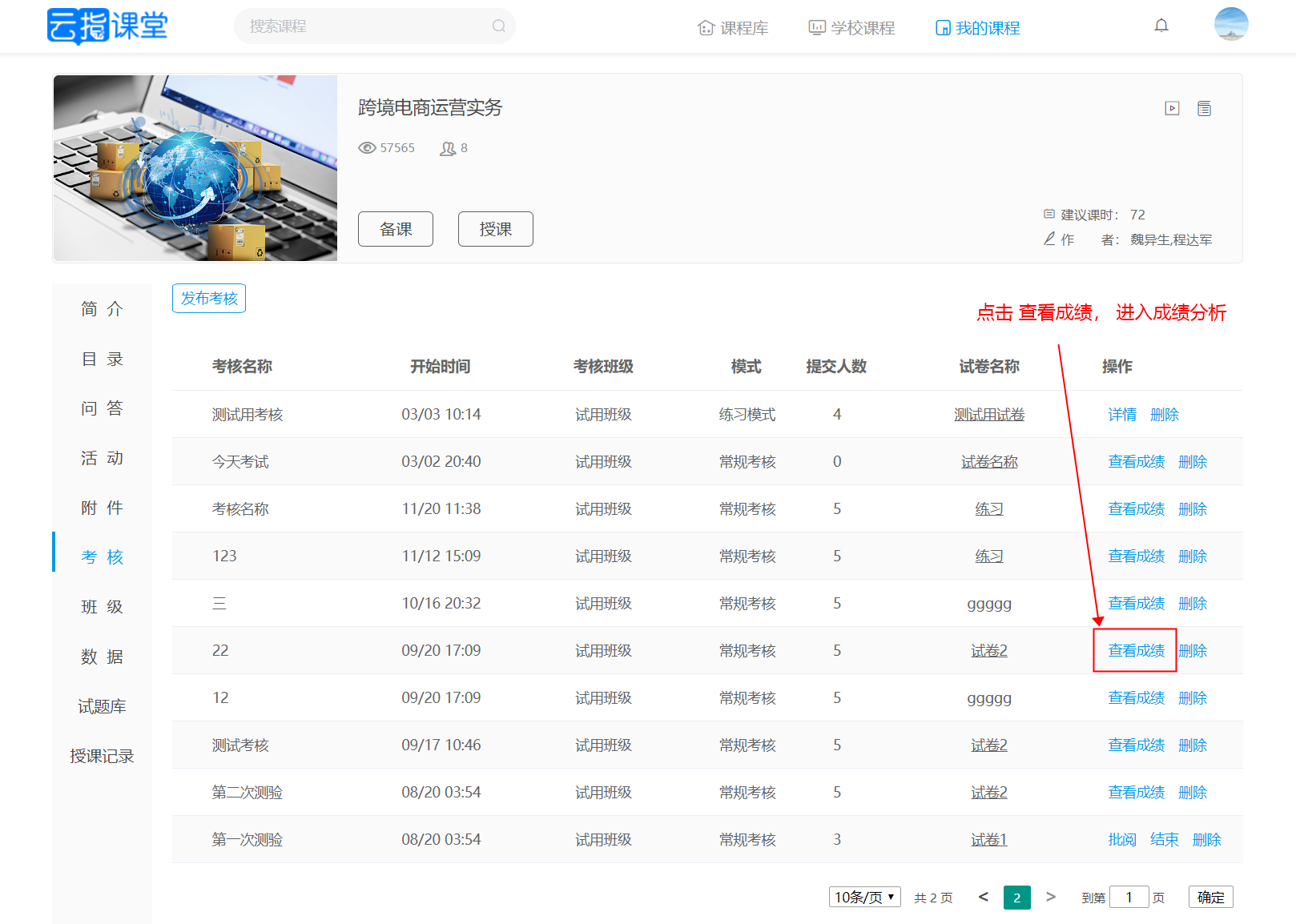Click the 开始时间 column header
This screenshot has height=924, width=1296.
coord(441,367)
